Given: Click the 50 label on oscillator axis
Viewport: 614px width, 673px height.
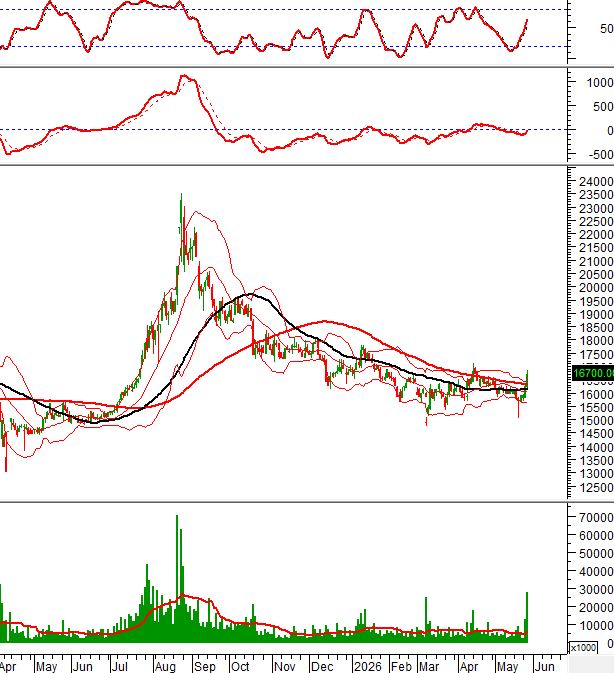Looking at the screenshot, I should click(x=607, y=29).
